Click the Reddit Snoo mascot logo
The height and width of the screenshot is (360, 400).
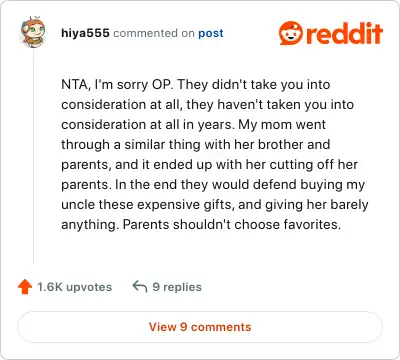tap(291, 33)
